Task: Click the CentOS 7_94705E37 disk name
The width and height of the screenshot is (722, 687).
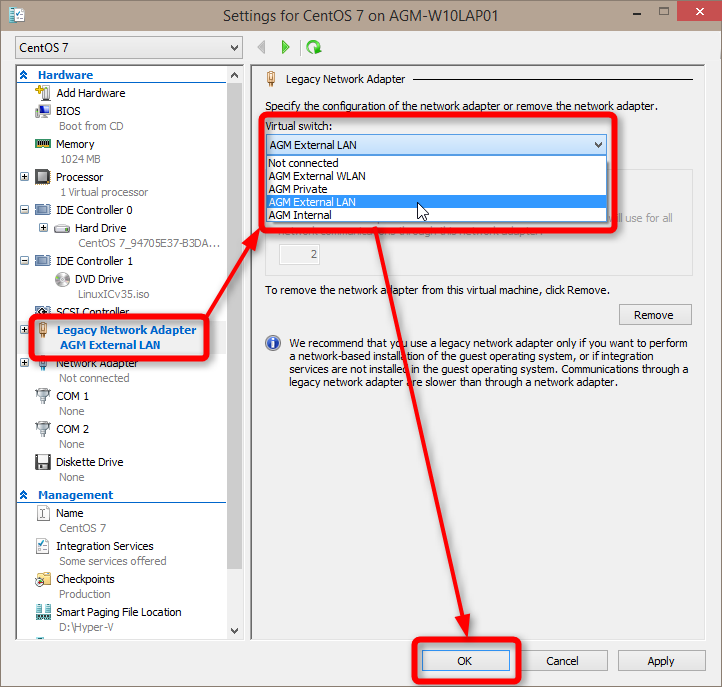Action: coord(149,243)
